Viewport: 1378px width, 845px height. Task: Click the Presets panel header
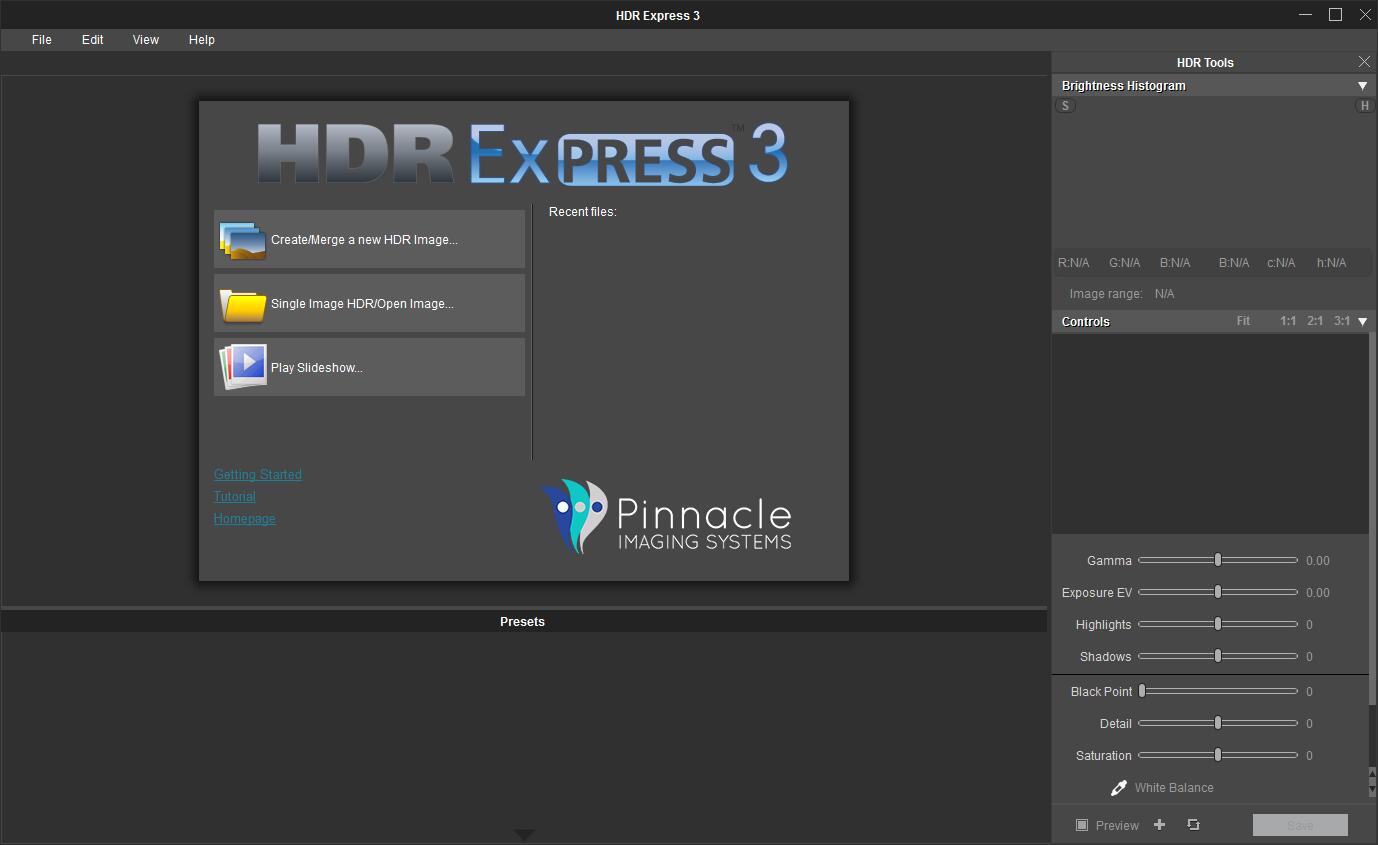pos(523,622)
